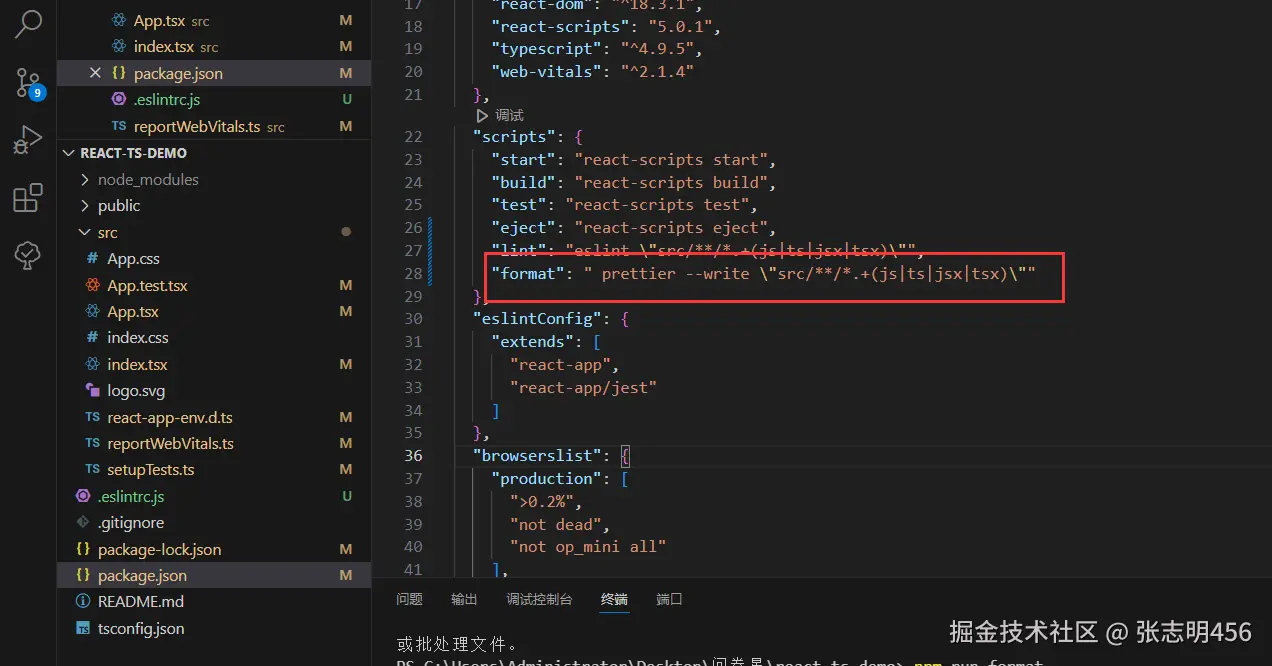Open Source Control view with 9 badge

[28, 82]
